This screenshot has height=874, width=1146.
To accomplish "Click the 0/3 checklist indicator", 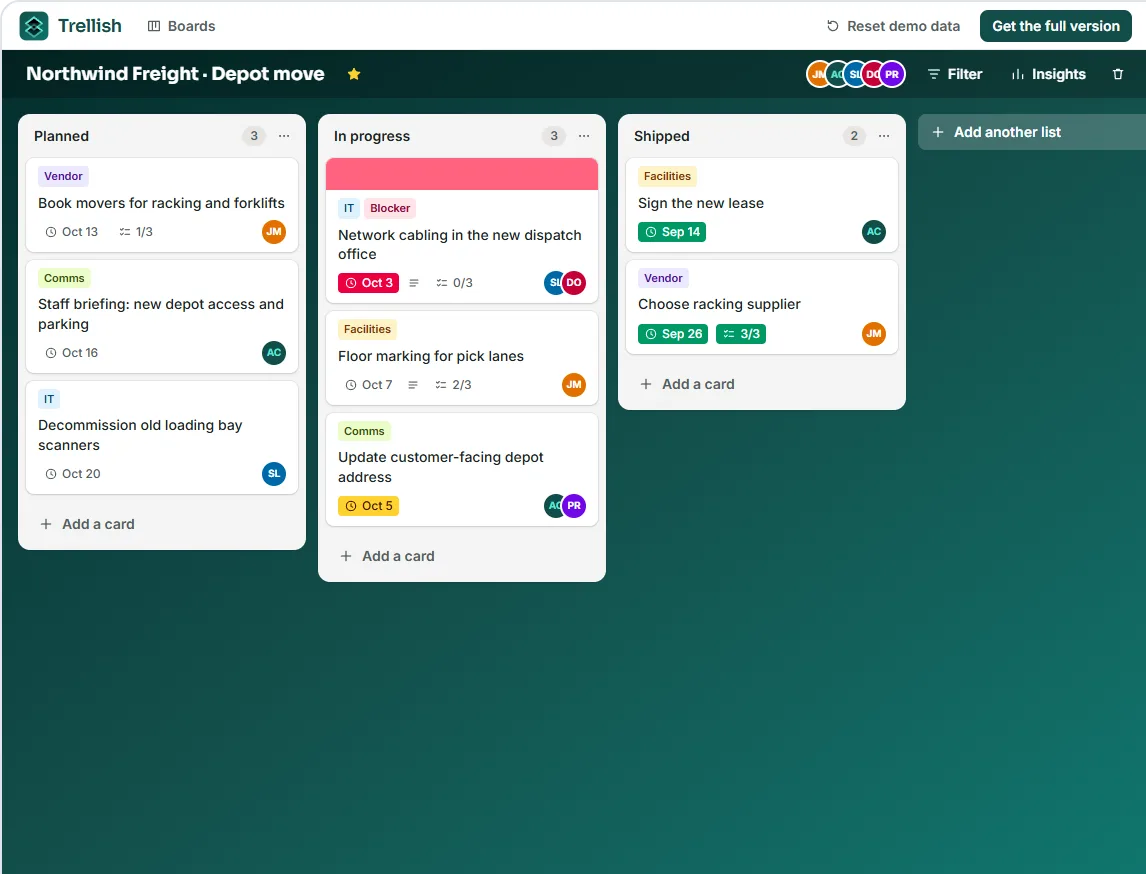I will pyautogui.click(x=454, y=283).
